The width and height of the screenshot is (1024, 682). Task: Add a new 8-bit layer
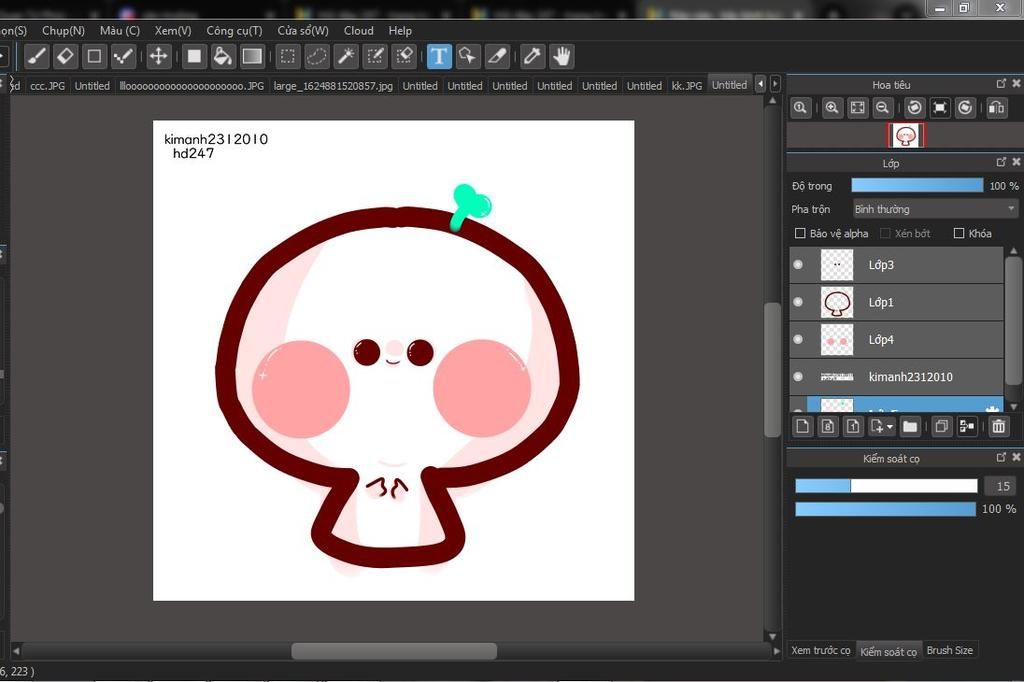(x=827, y=427)
